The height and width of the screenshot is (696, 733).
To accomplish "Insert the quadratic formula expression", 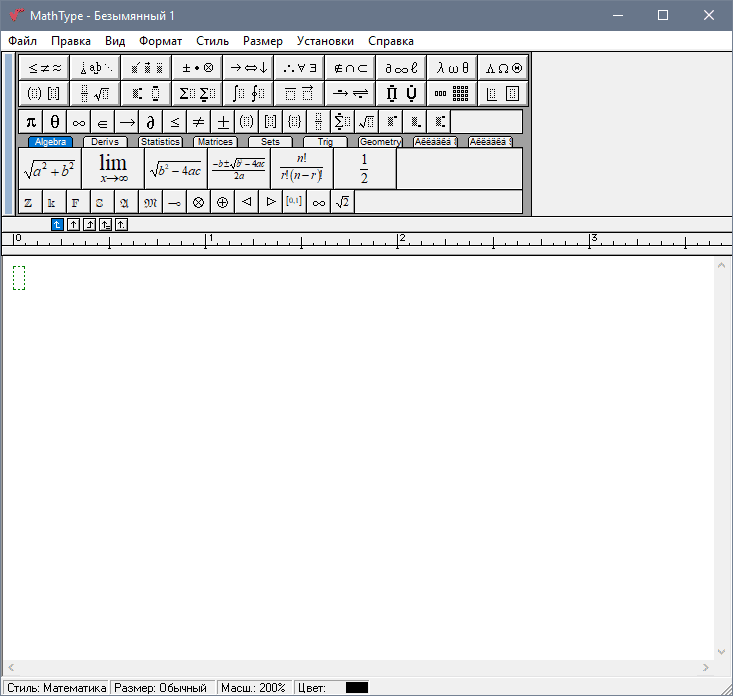I will pos(239,169).
